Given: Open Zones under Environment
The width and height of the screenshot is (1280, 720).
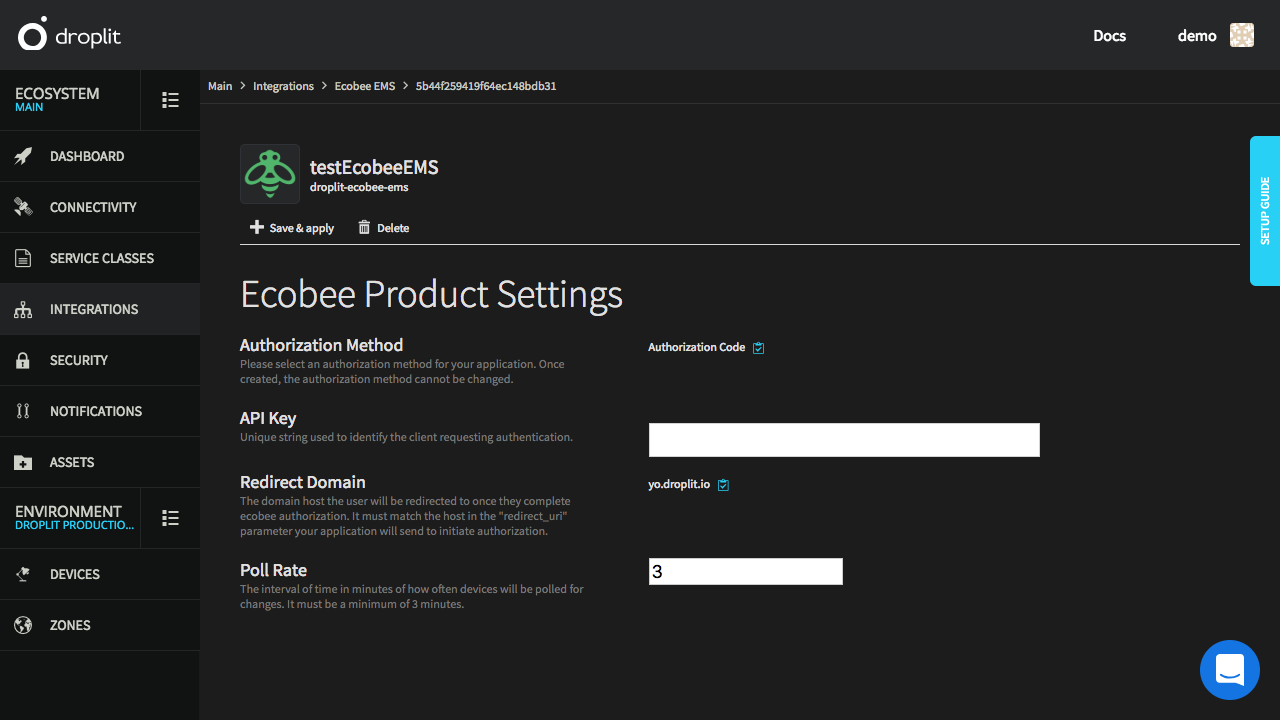Looking at the screenshot, I should point(100,625).
